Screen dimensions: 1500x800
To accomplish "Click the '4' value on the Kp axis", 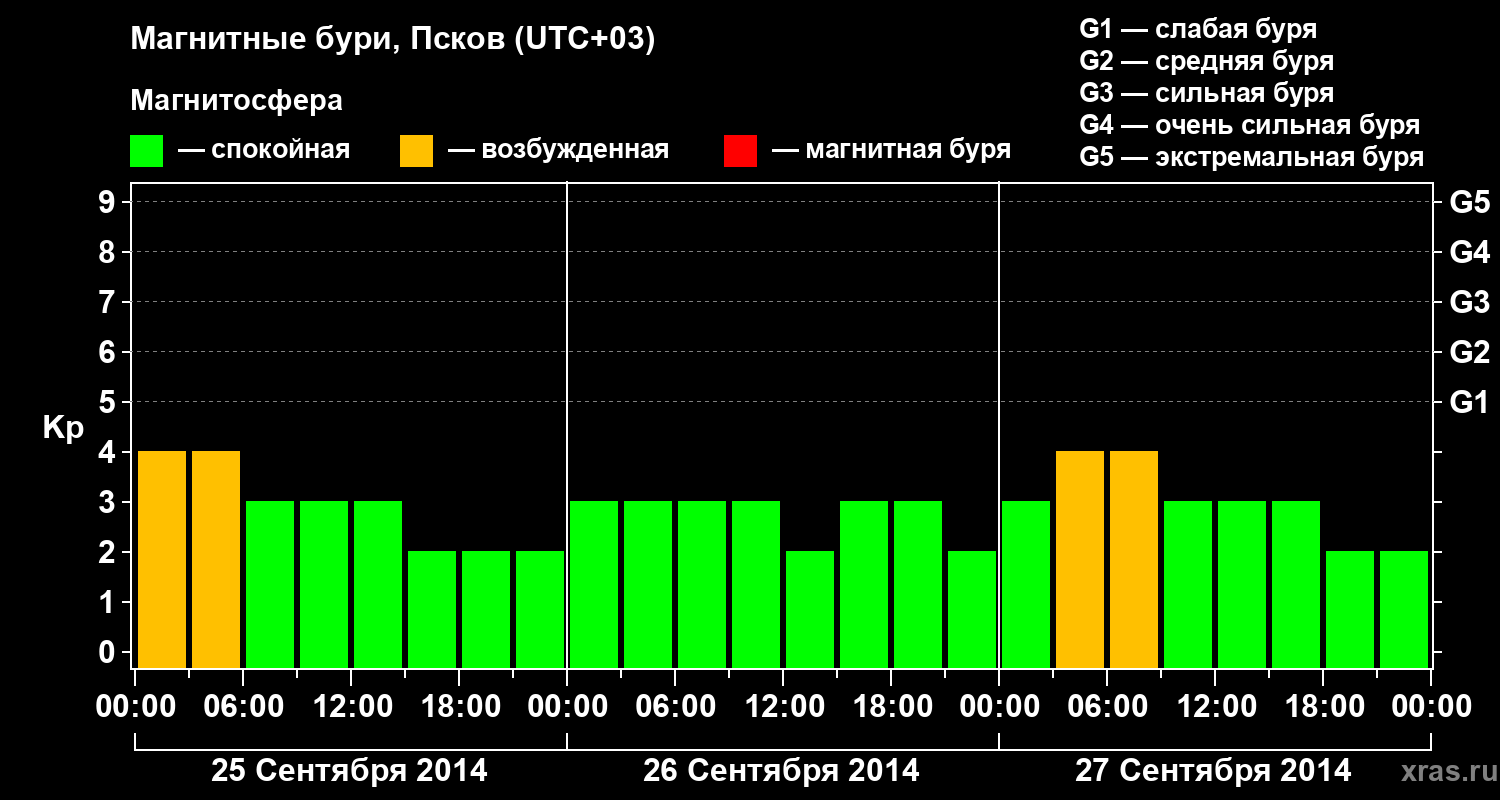I will pos(108,452).
